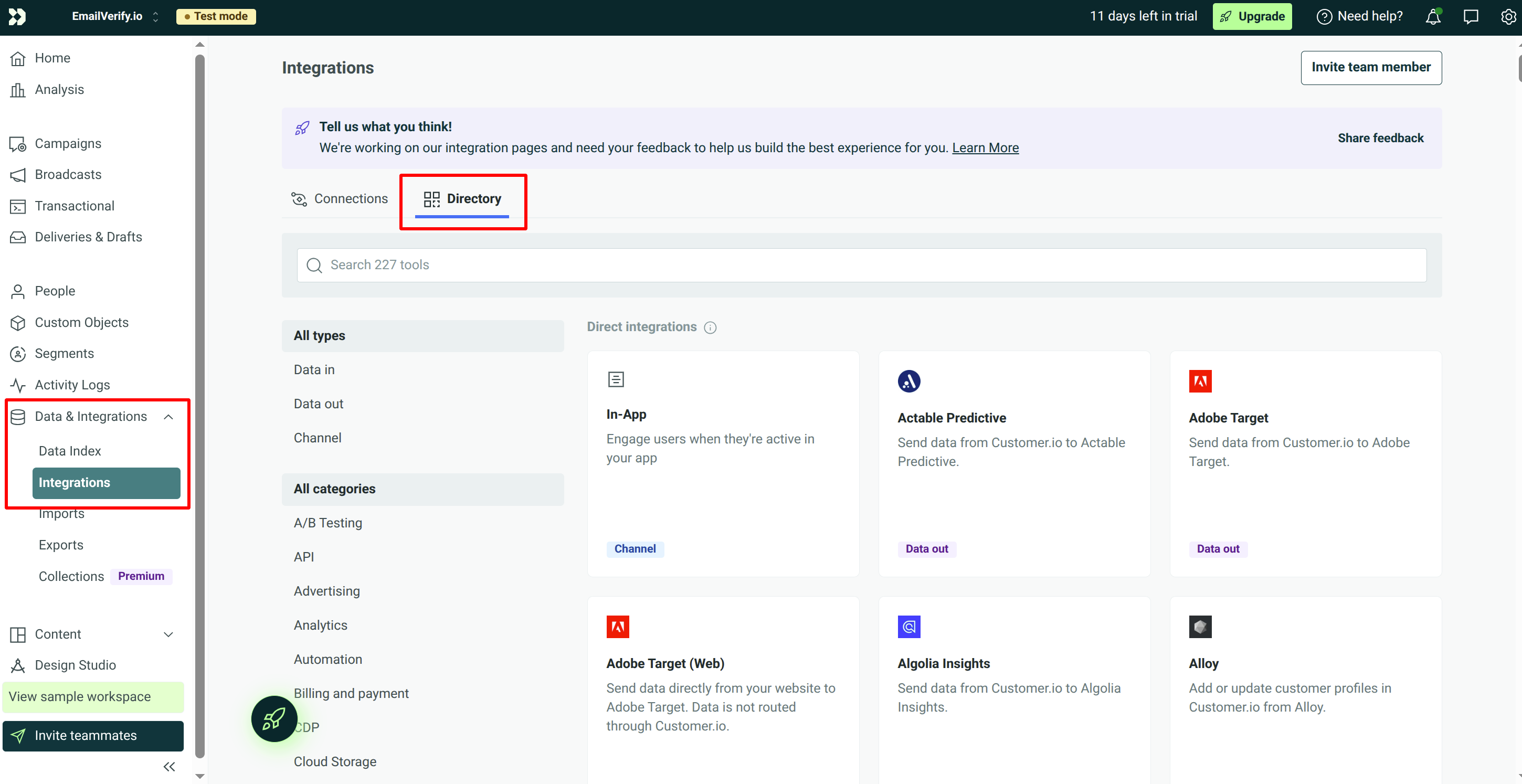Screen dimensions: 1522x784
Task: Click the Broadcasts megaphone icon
Action: (x=18, y=175)
